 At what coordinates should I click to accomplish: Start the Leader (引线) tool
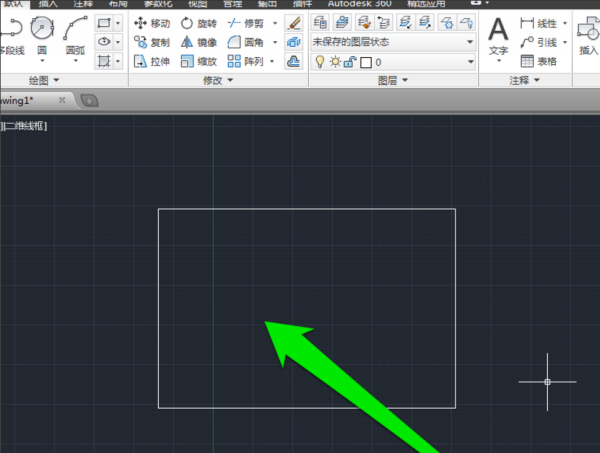click(x=538, y=42)
